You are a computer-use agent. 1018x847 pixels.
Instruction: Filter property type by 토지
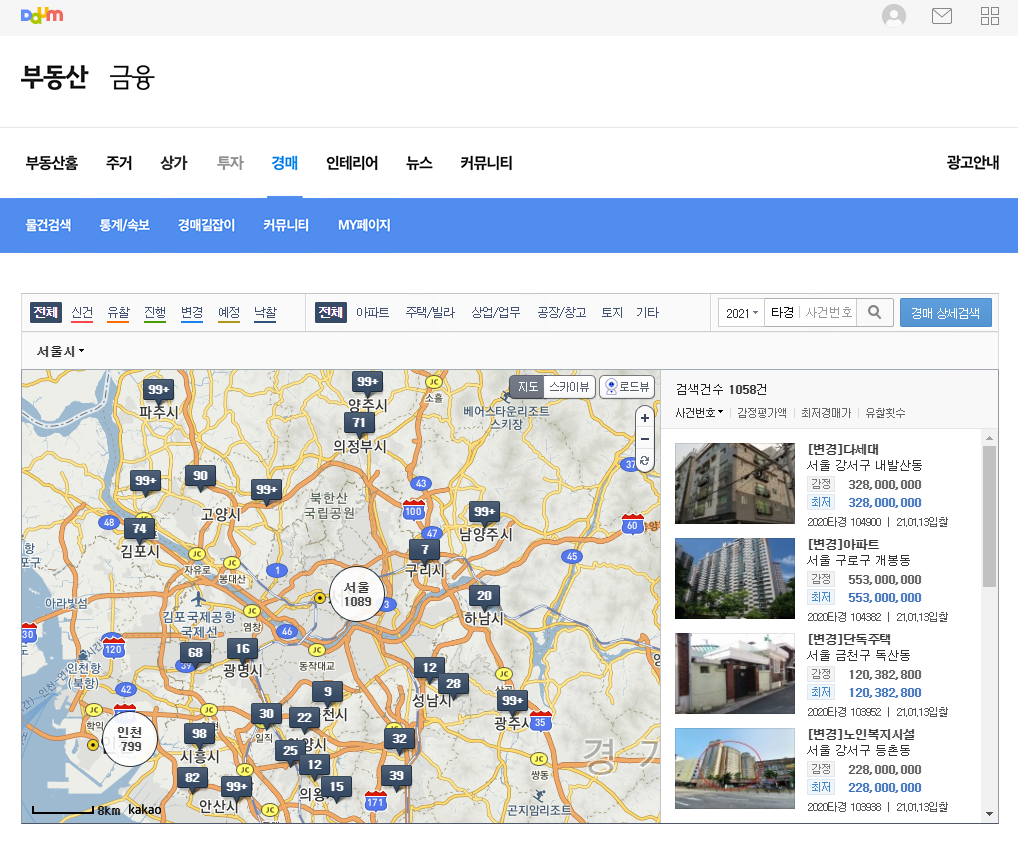612,313
